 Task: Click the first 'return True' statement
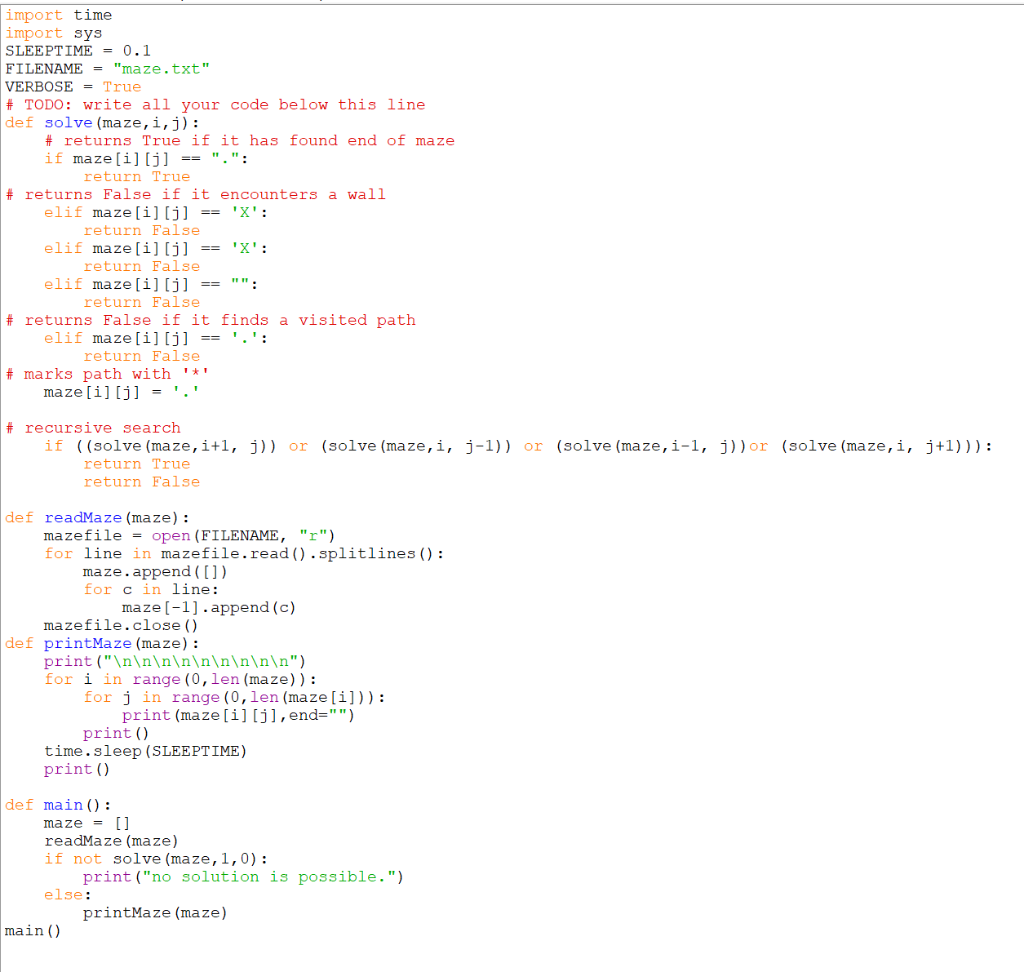coord(137,176)
